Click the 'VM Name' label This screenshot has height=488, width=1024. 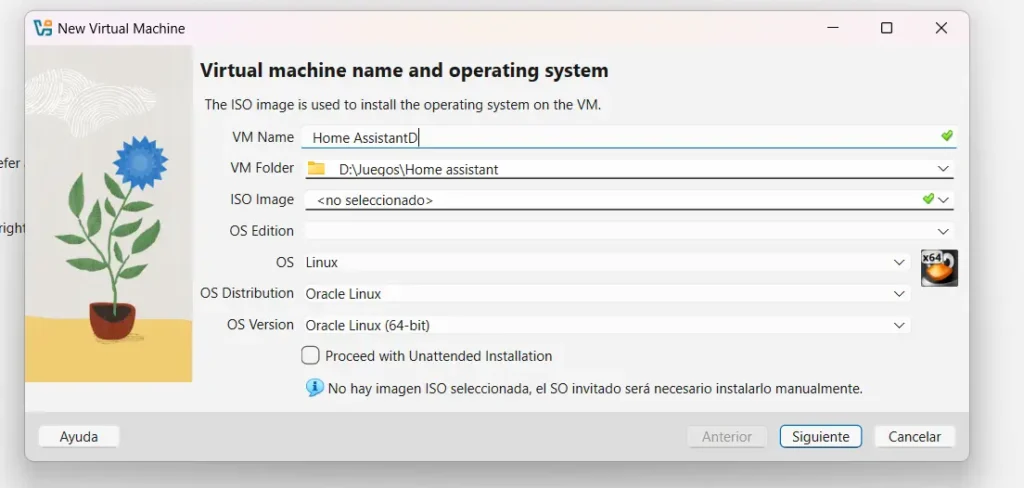(x=263, y=137)
